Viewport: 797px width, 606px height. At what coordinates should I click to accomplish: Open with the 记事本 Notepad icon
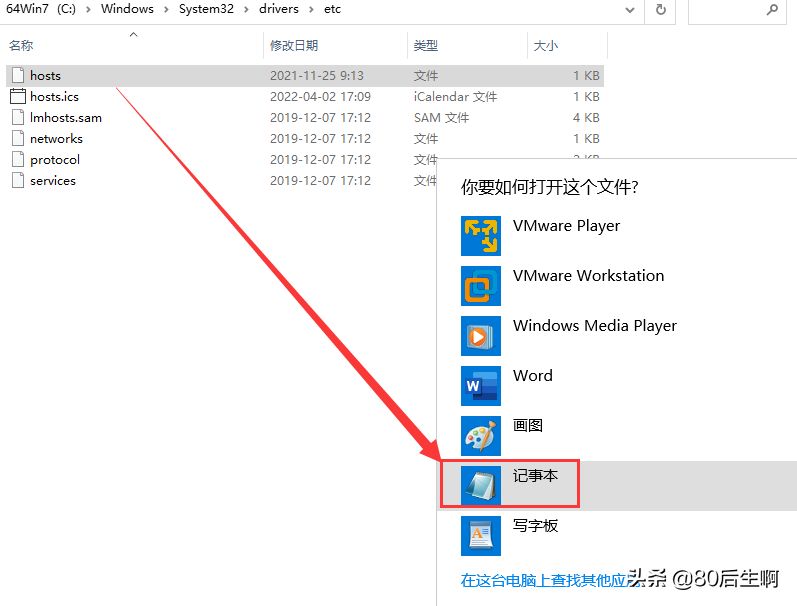click(480, 486)
